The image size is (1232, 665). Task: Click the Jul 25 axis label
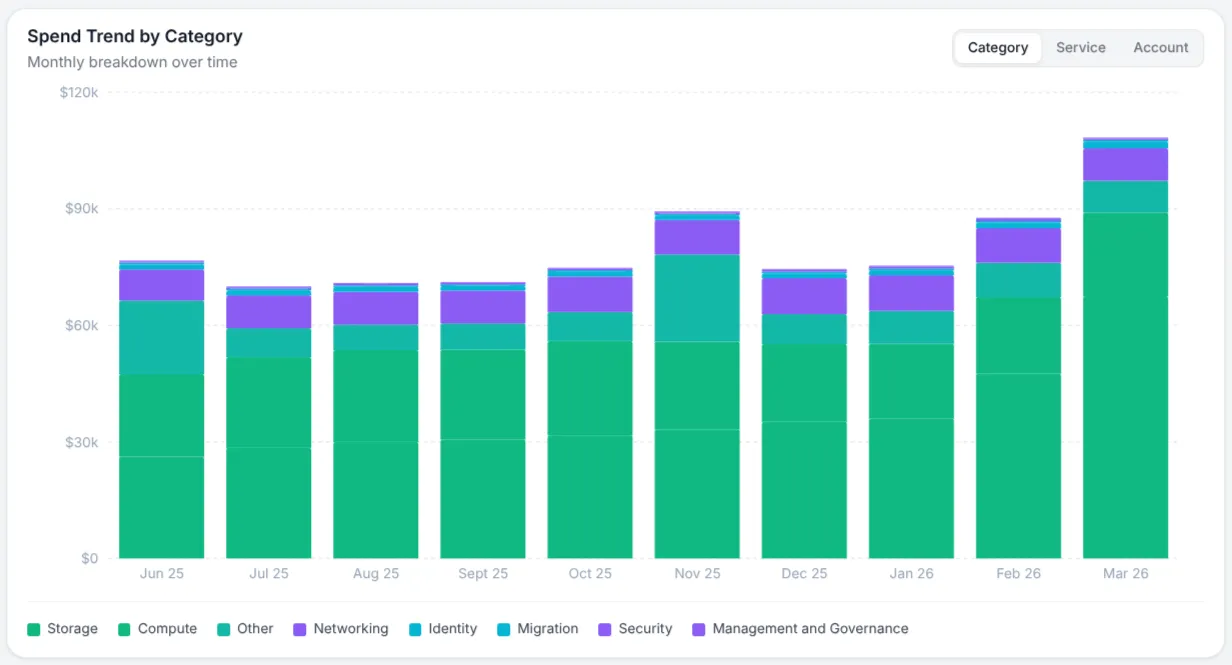[x=269, y=574]
